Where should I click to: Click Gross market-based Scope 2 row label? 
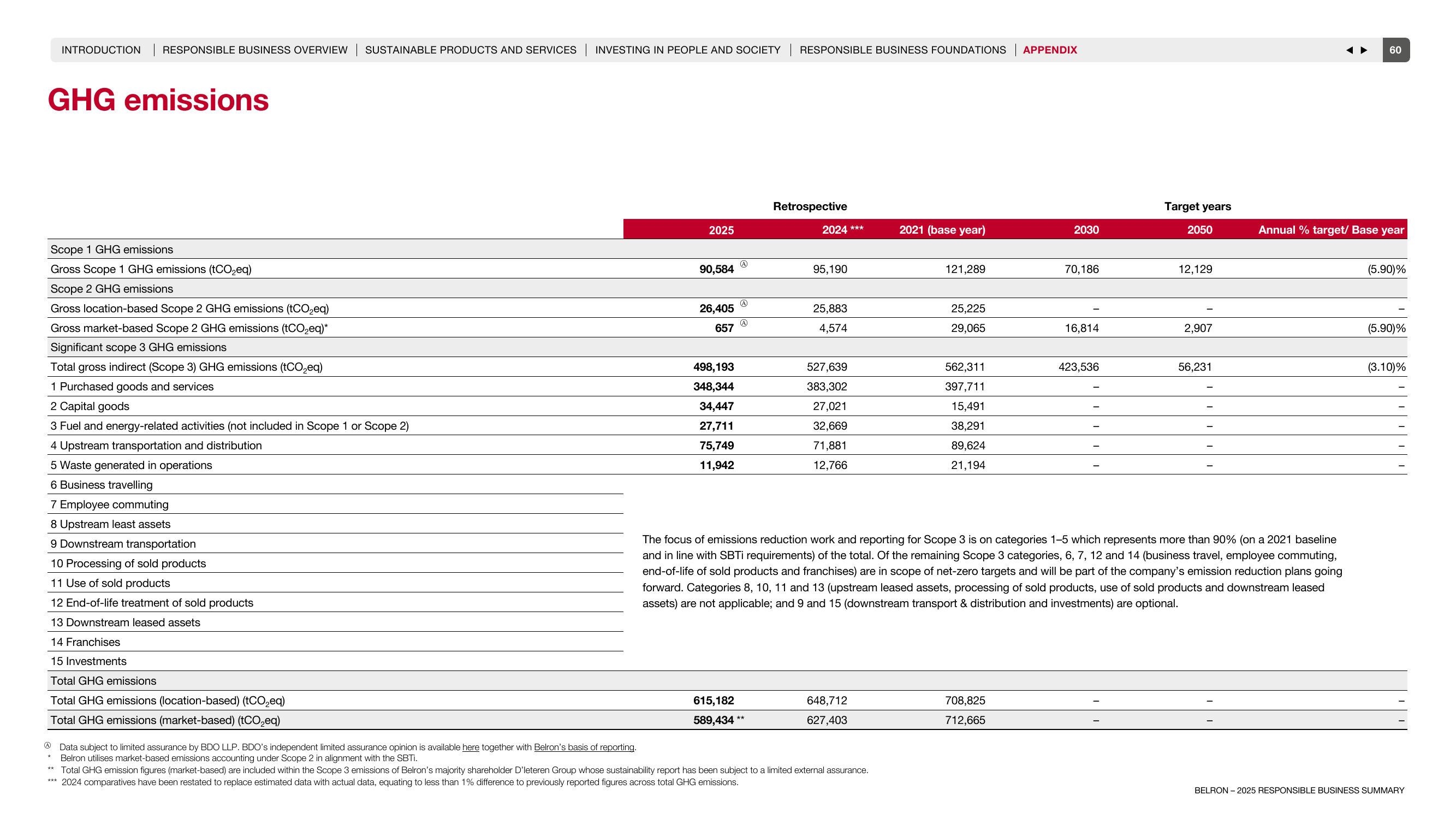(x=189, y=328)
